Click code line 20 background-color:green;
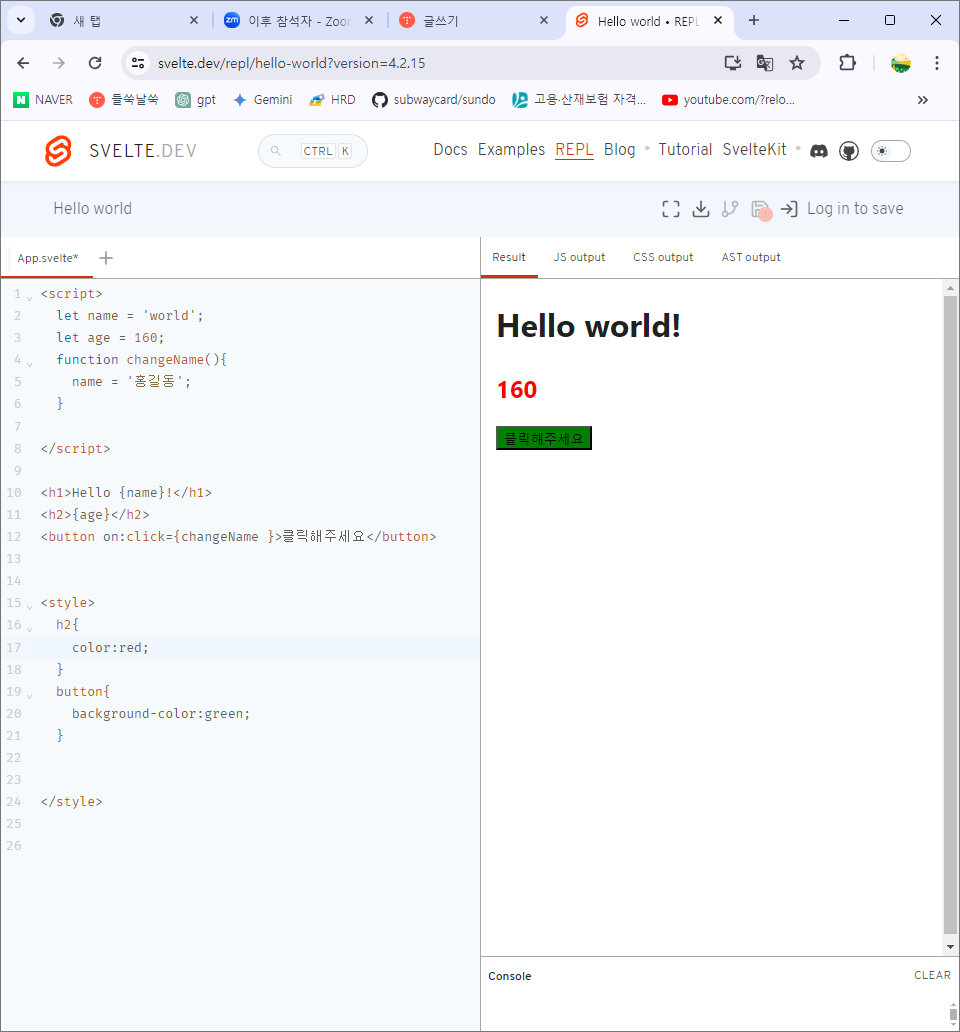This screenshot has height=1032, width=960. click(x=161, y=713)
